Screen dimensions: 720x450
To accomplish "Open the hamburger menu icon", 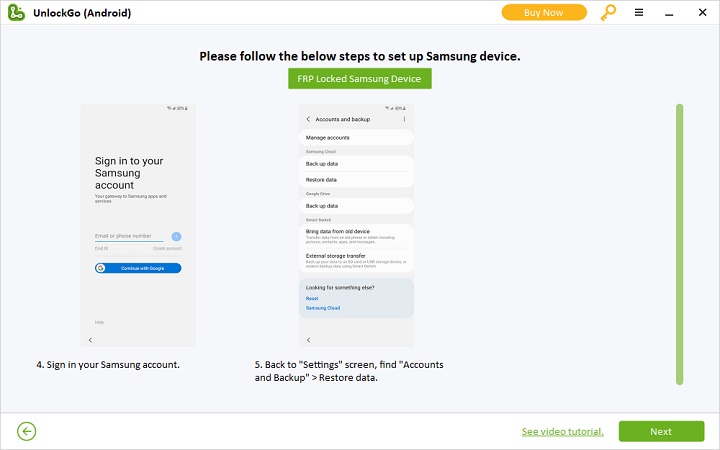I will (639, 12).
